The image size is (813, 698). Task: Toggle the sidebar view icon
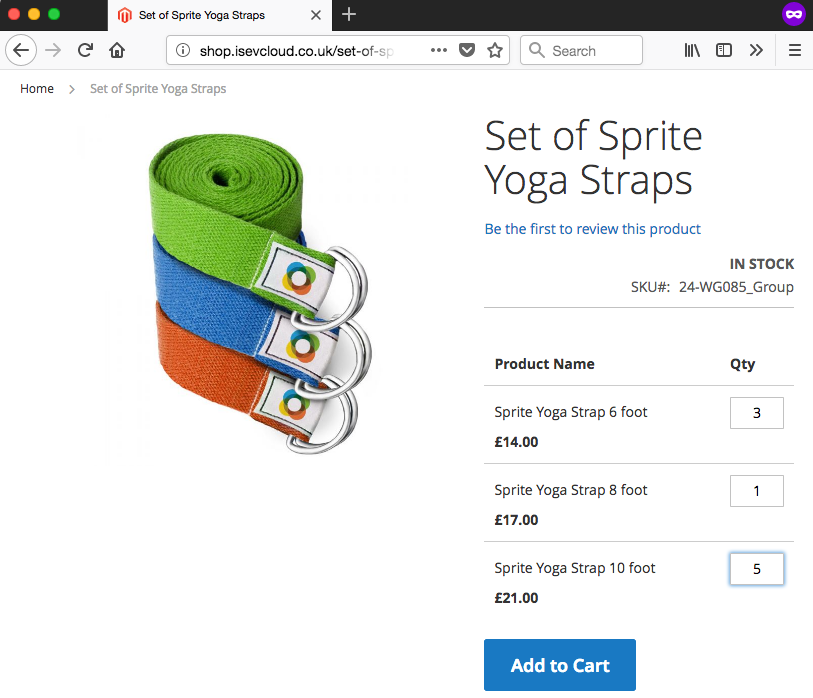coord(724,50)
